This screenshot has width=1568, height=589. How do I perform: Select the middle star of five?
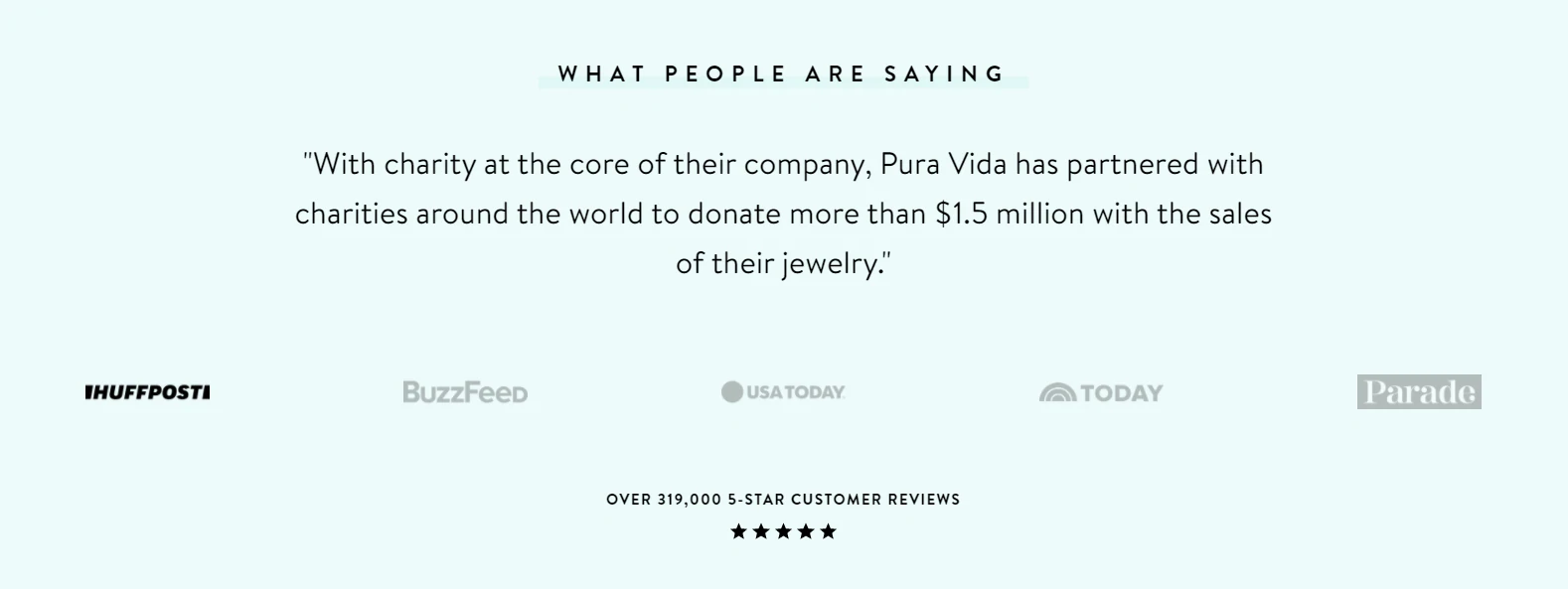(x=784, y=531)
